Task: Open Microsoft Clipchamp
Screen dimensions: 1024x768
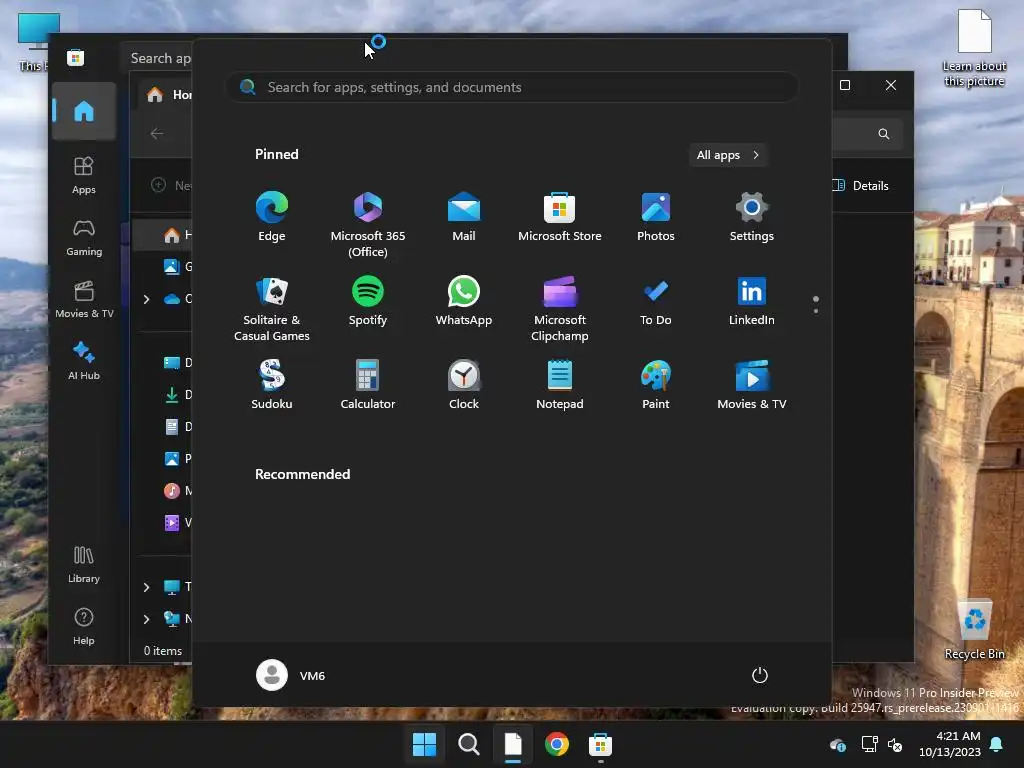Action: [x=560, y=308]
